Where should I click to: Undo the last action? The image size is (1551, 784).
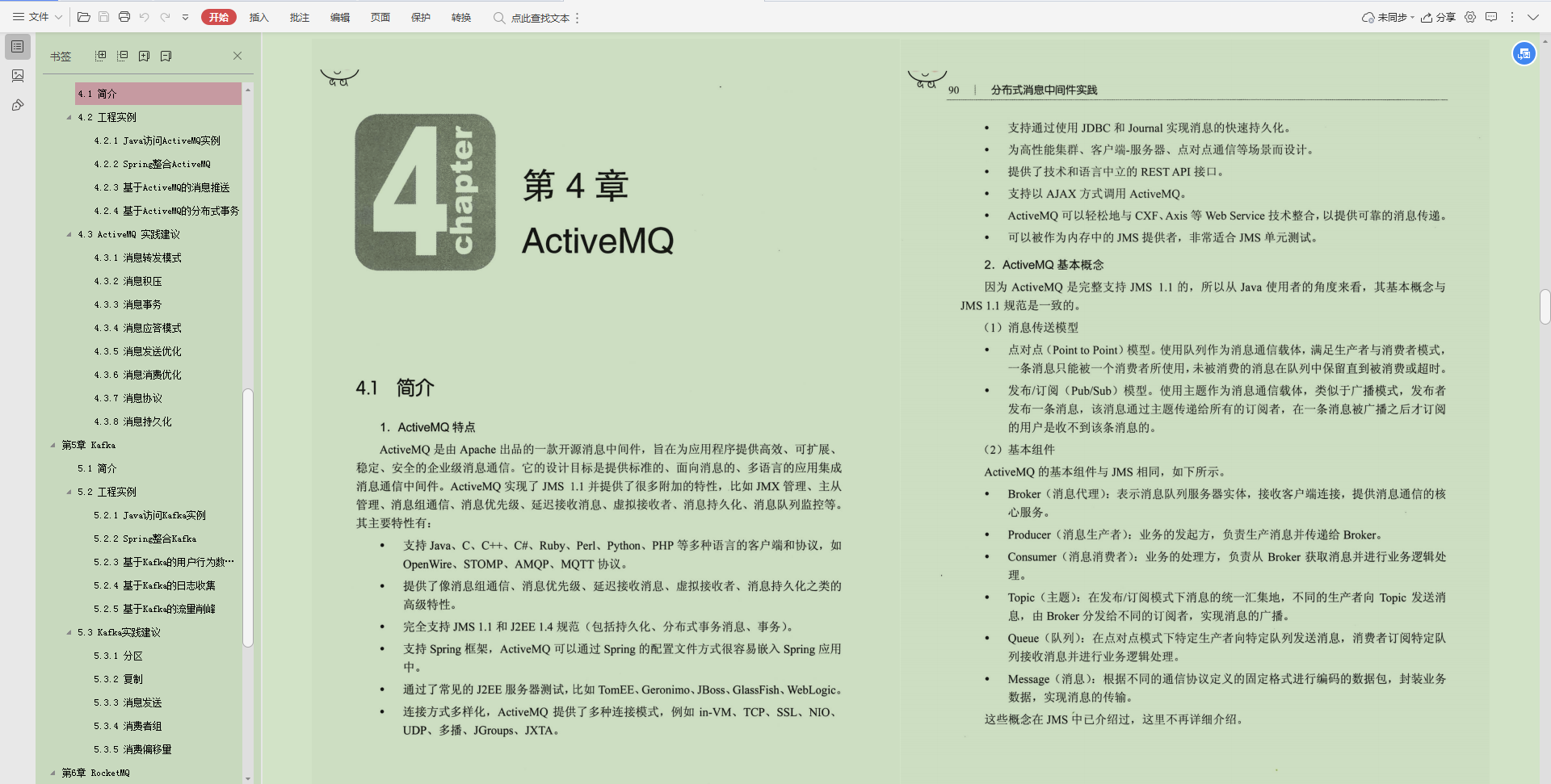pos(145,17)
